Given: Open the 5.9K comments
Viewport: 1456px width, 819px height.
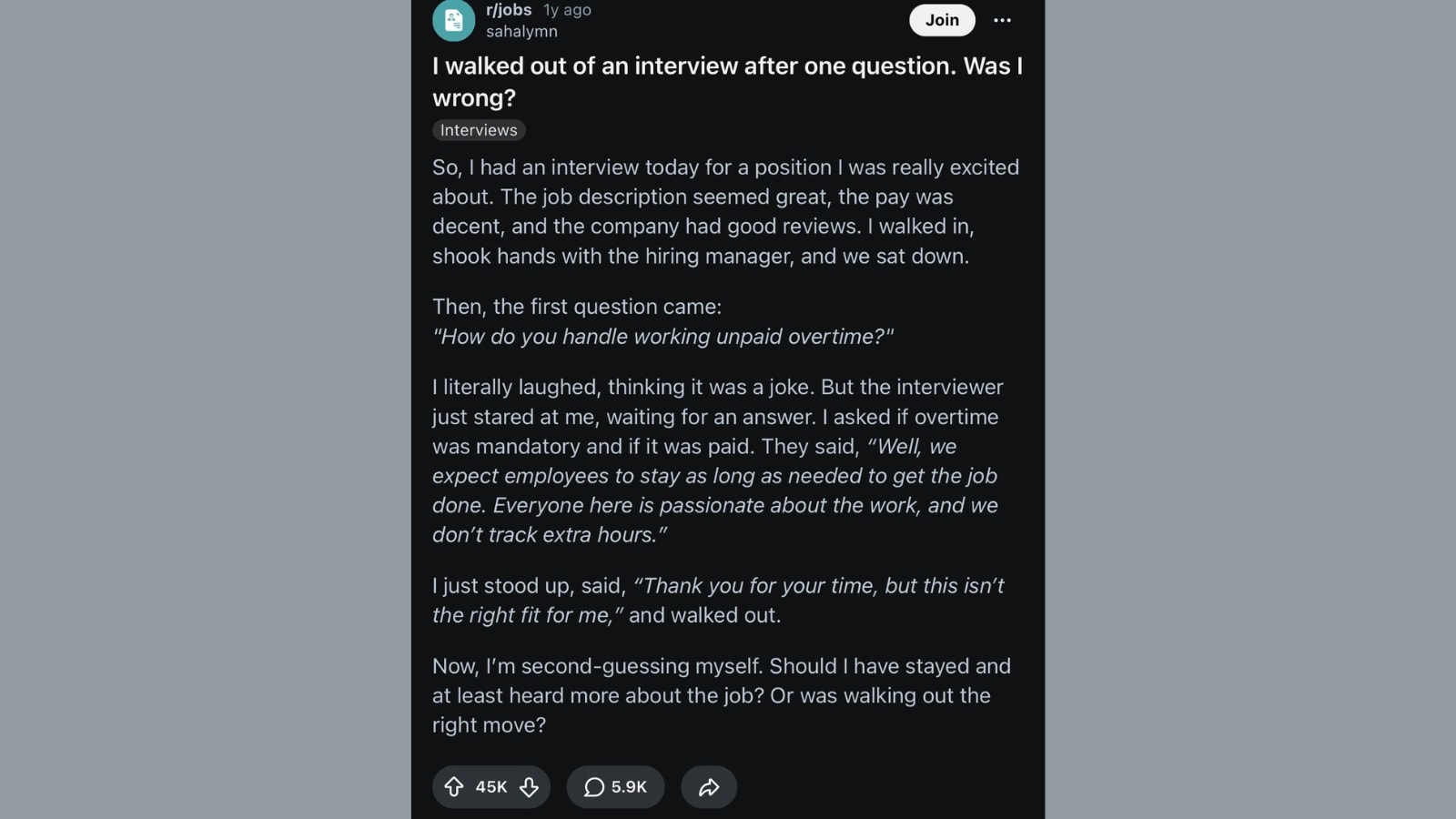Looking at the screenshot, I should (615, 787).
